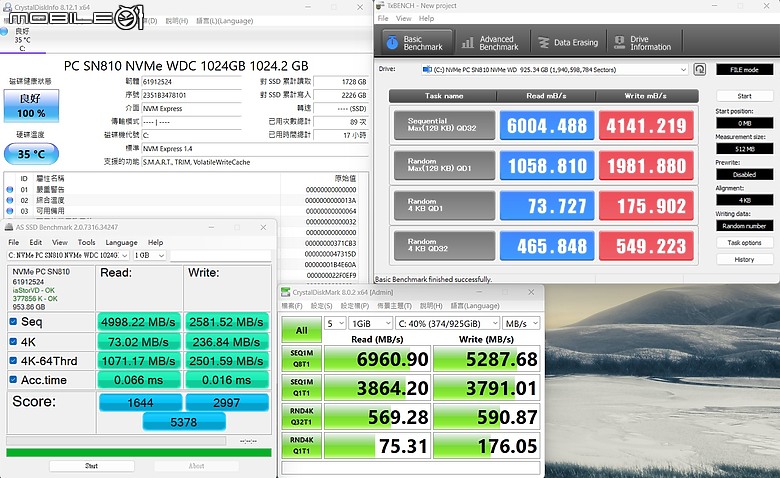Screen dimensions: 780x478
Task: Open TxBENCH Help menu
Action: [426, 18]
